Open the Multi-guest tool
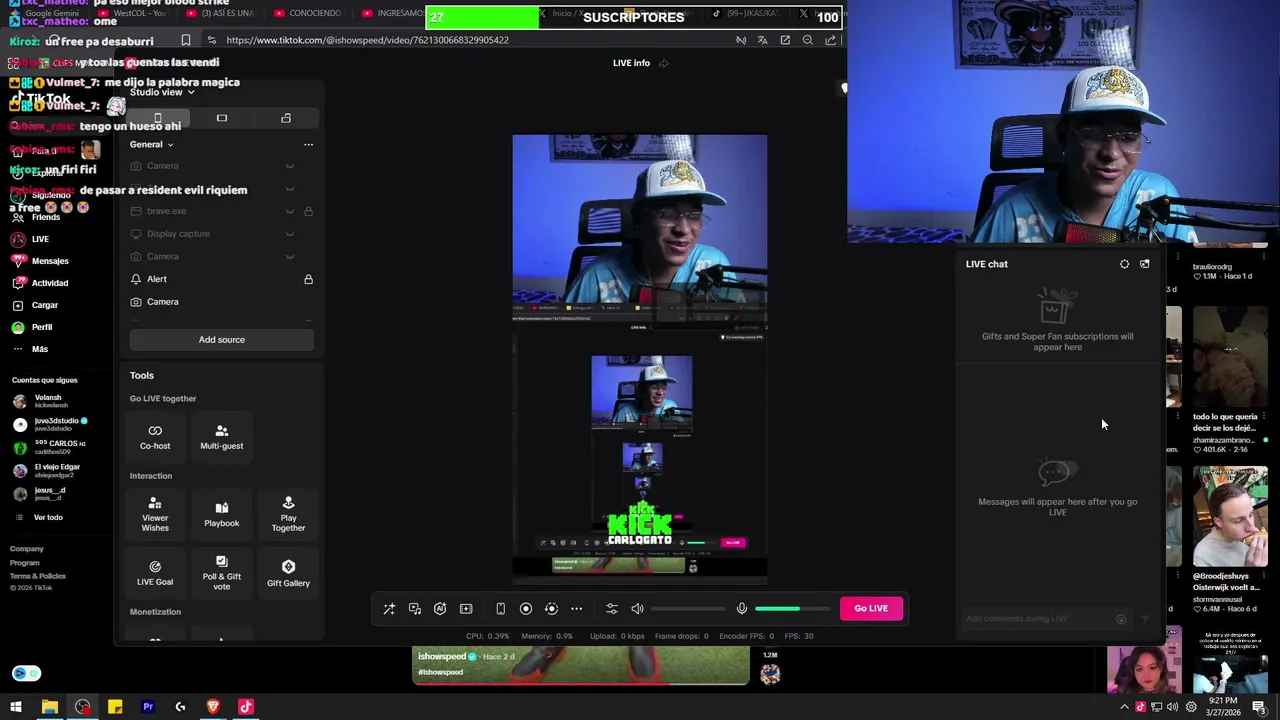1280x720 pixels. click(x=221, y=437)
